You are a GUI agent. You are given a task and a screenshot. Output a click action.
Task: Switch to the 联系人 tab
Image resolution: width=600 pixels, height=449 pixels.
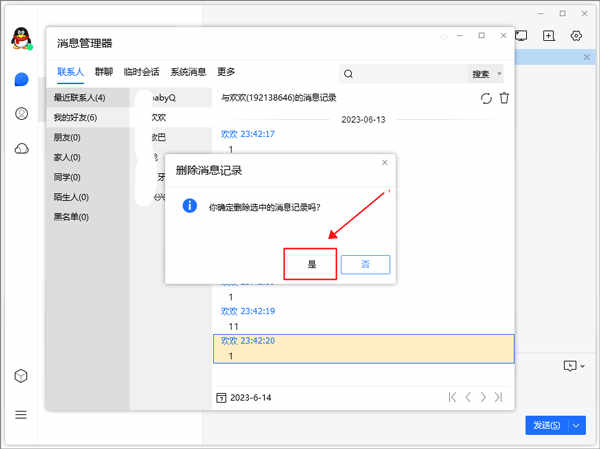(70, 72)
